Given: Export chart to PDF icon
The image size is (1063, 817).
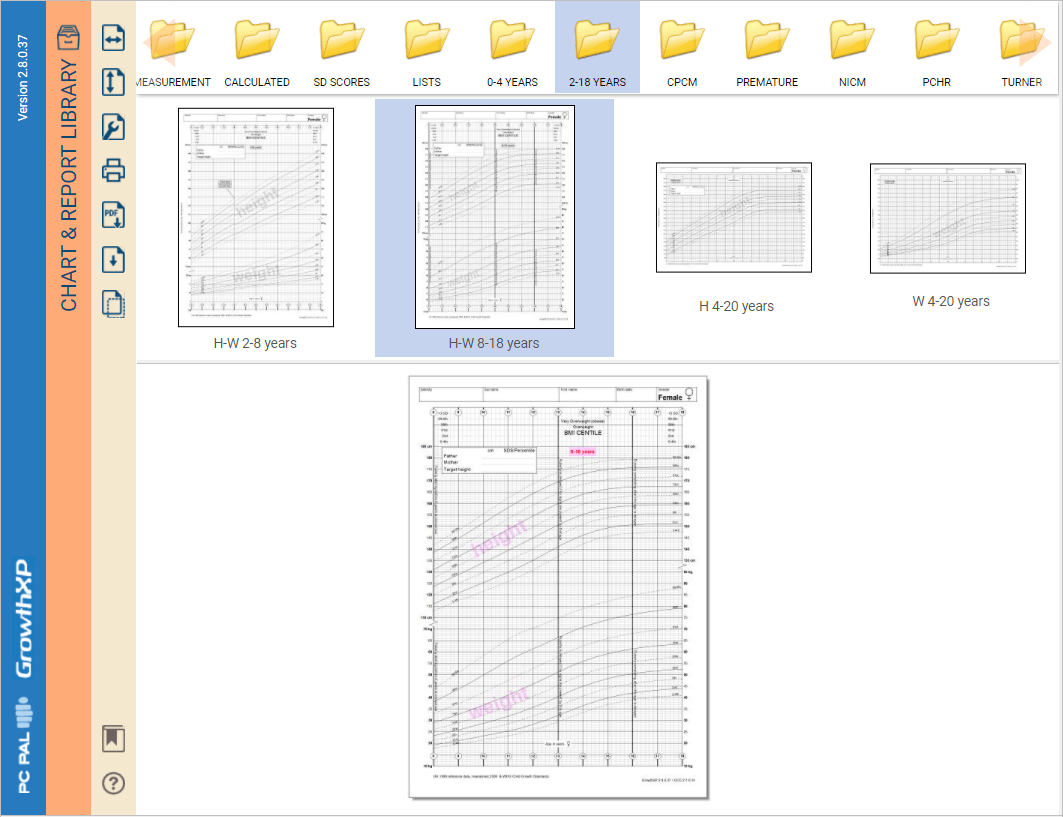Looking at the screenshot, I should [x=113, y=215].
